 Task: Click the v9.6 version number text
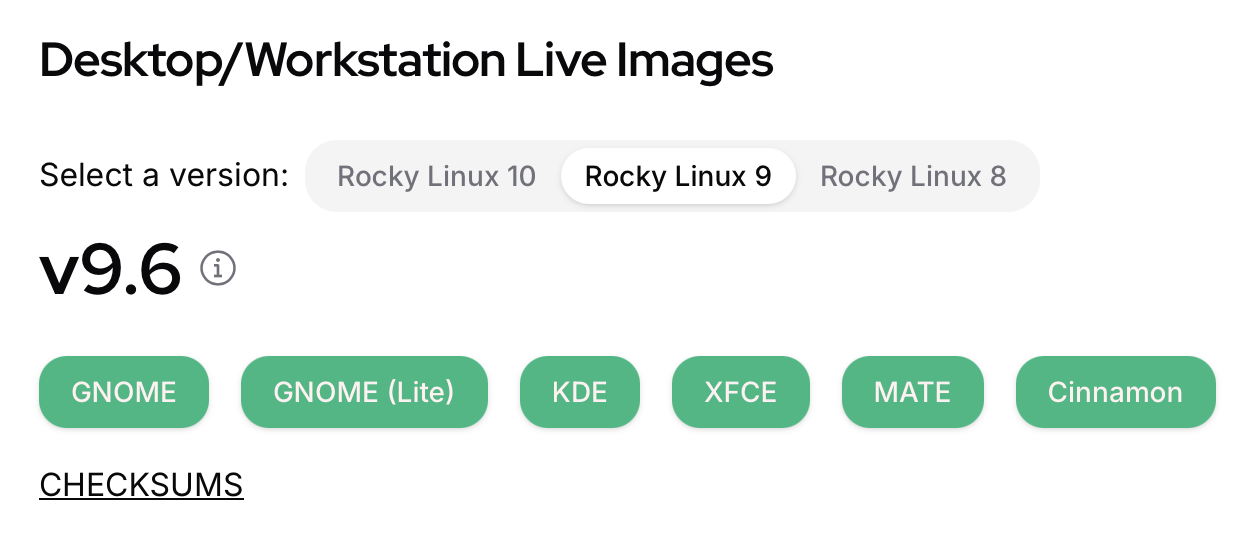(x=110, y=271)
